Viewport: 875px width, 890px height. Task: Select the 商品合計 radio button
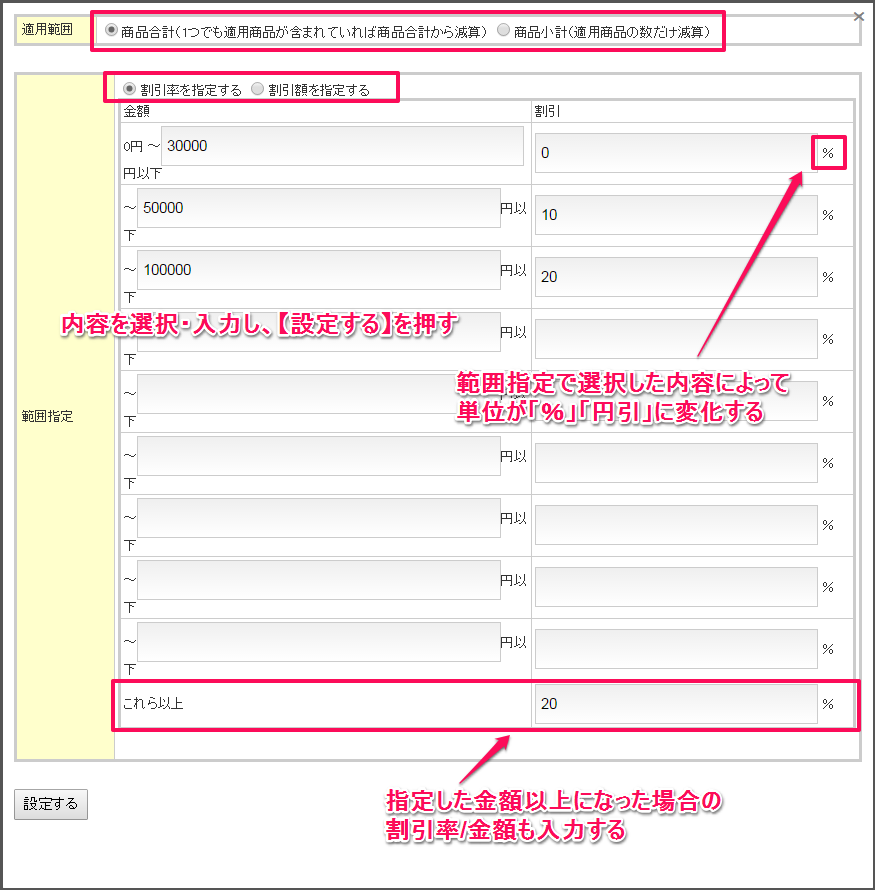[111, 31]
